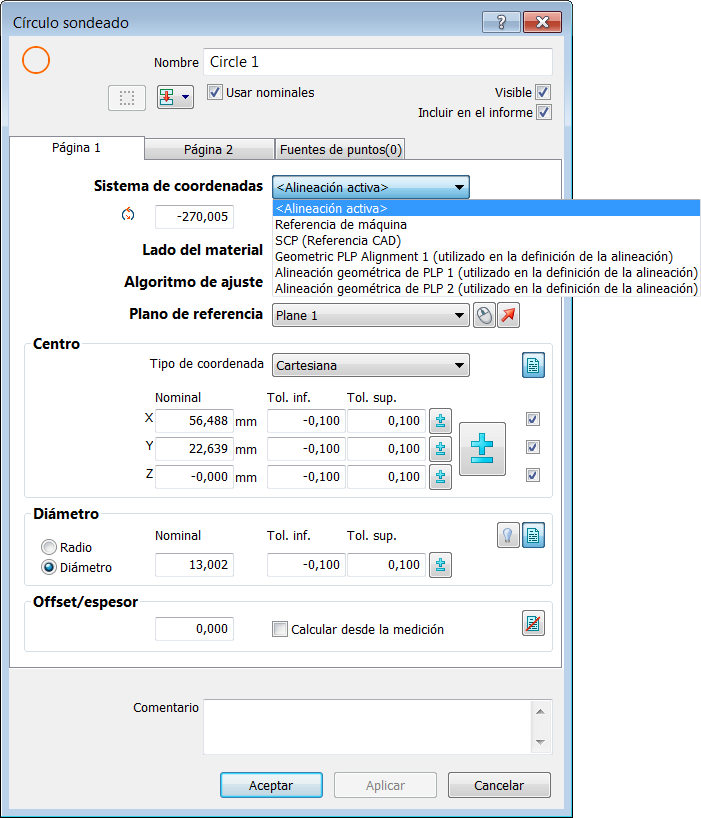The height and width of the screenshot is (818, 701).
Task: Click the Aceptar button
Action: click(x=271, y=785)
